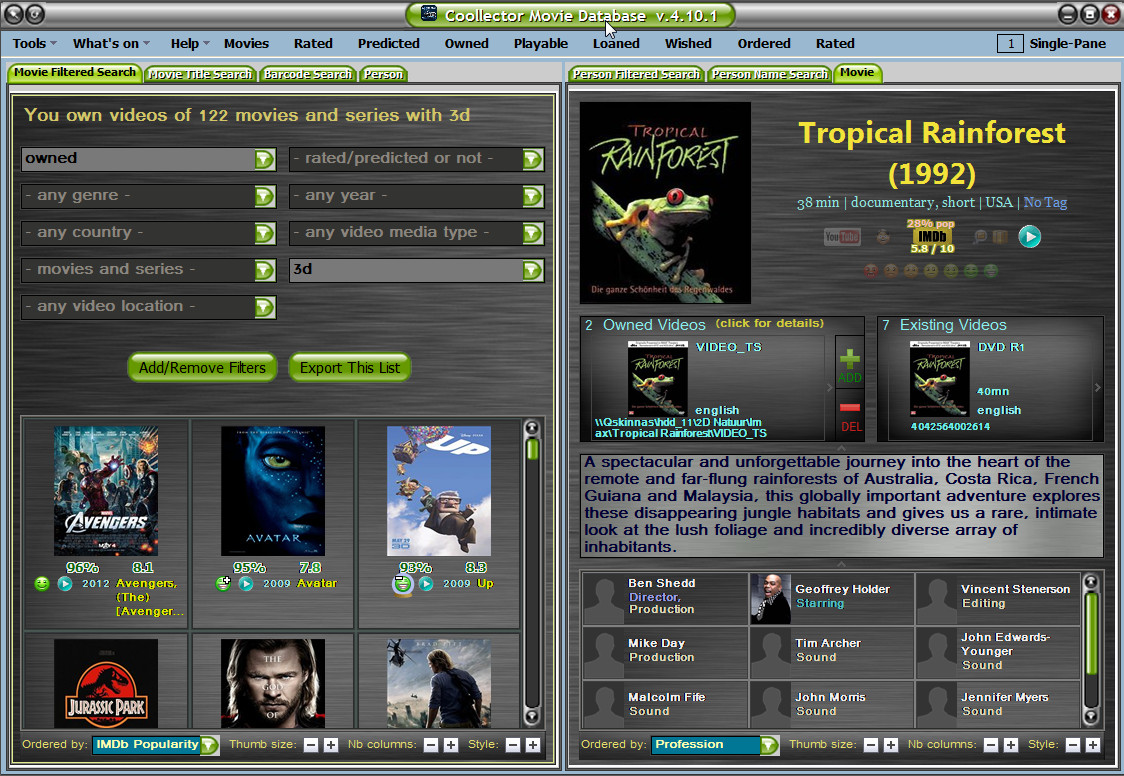Click the speech bubble comment icon beside IMDb
1124x776 pixels.
coord(979,236)
